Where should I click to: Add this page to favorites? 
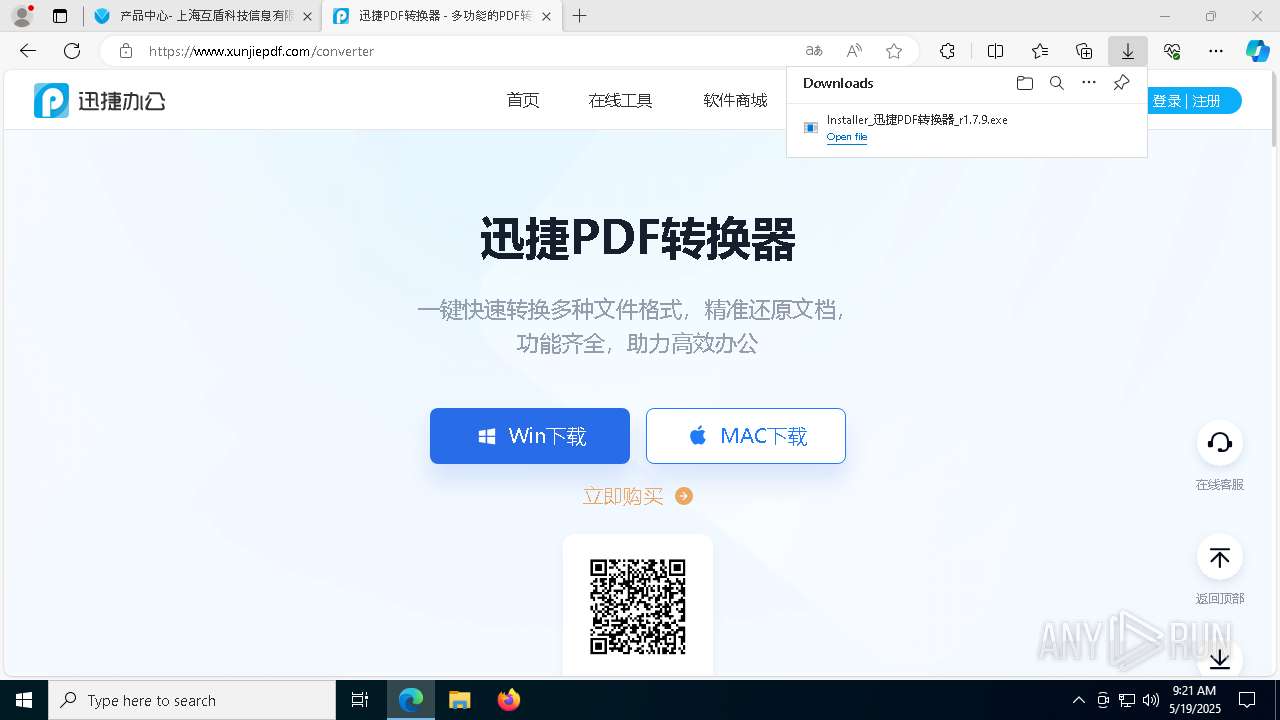click(x=894, y=51)
